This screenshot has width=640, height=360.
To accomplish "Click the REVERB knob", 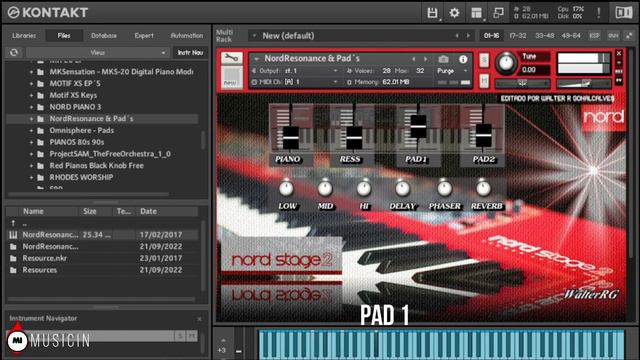I will pyautogui.click(x=483, y=188).
